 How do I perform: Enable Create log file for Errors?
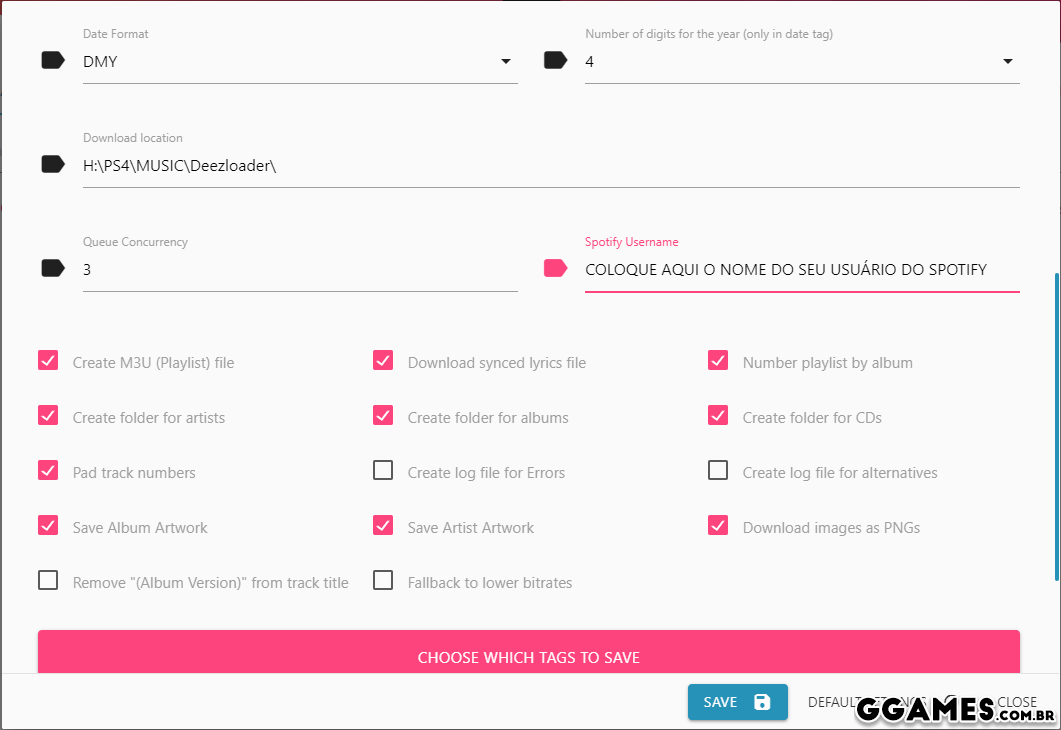pyautogui.click(x=383, y=471)
